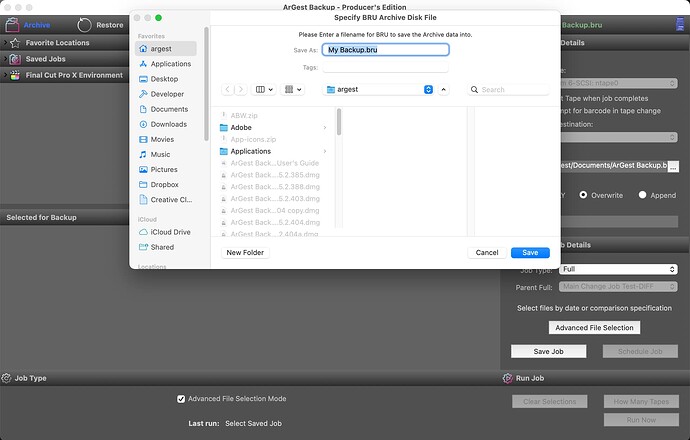Viewport: 690px width, 440px height.
Task: Click the Save button
Action: tap(530, 253)
